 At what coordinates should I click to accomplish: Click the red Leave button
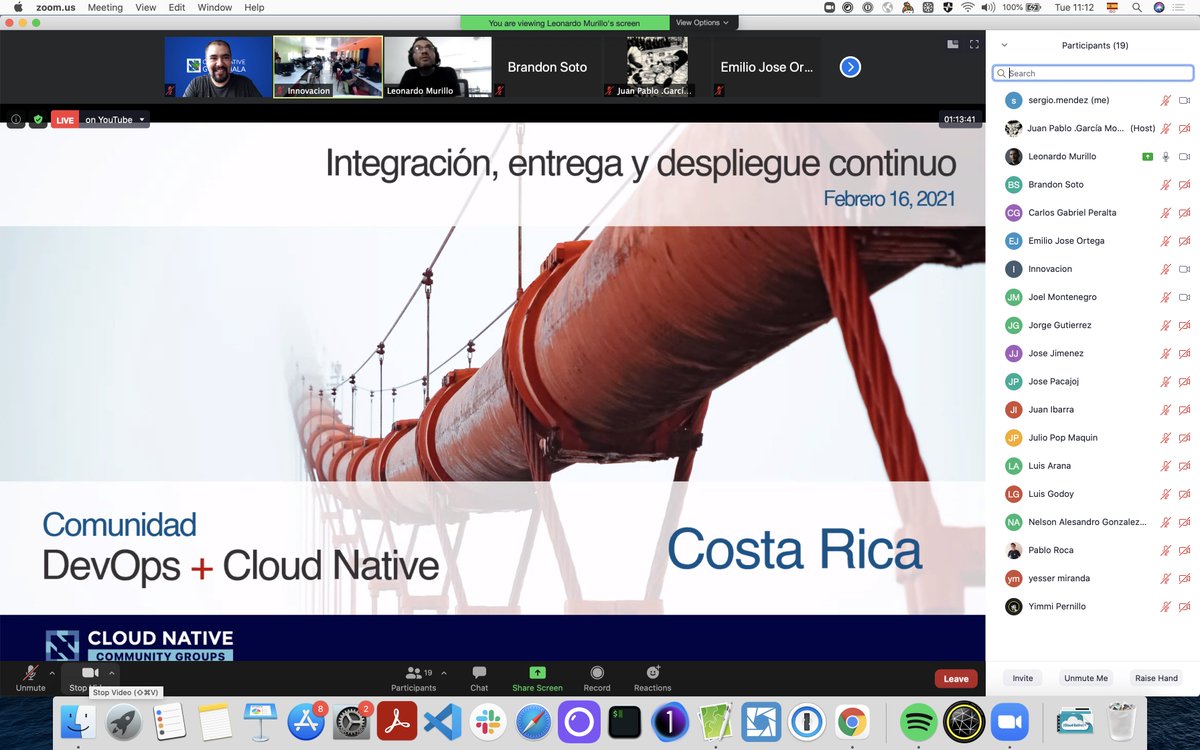click(956, 679)
